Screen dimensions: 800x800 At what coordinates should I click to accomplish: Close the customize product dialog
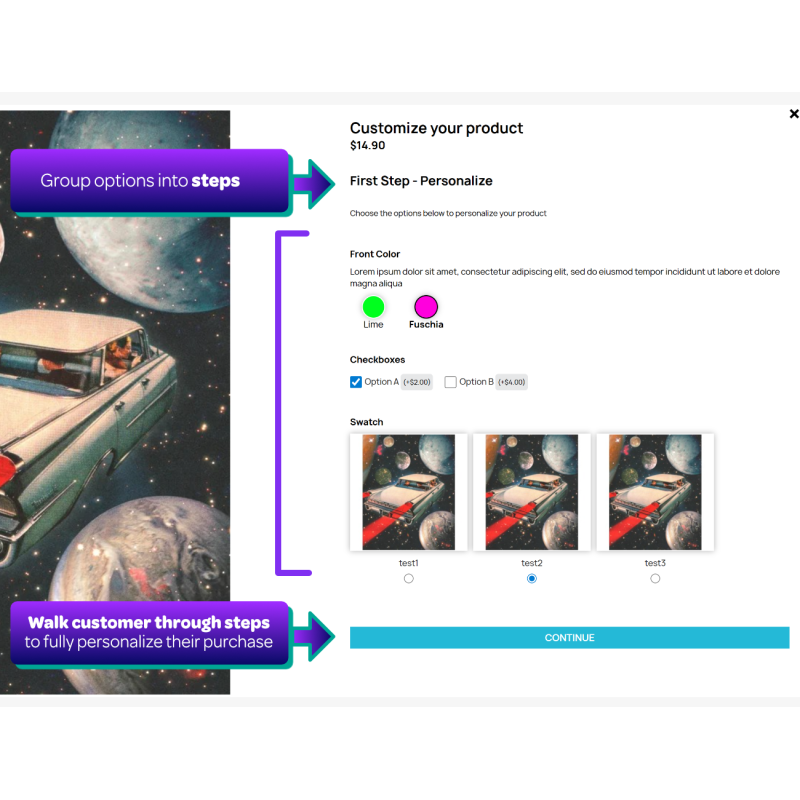794,114
